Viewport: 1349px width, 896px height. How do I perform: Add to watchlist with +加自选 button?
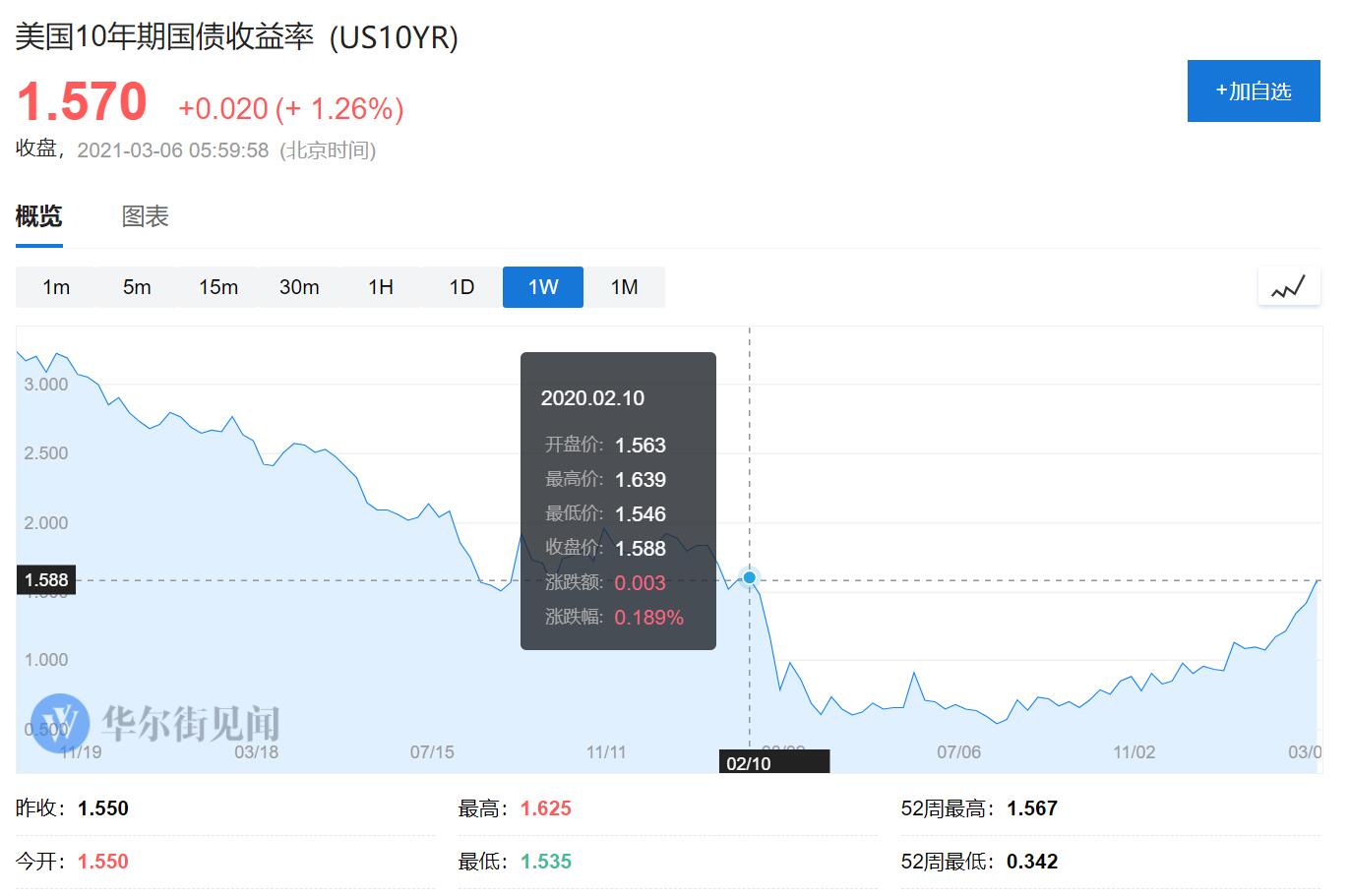tap(1254, 91)
